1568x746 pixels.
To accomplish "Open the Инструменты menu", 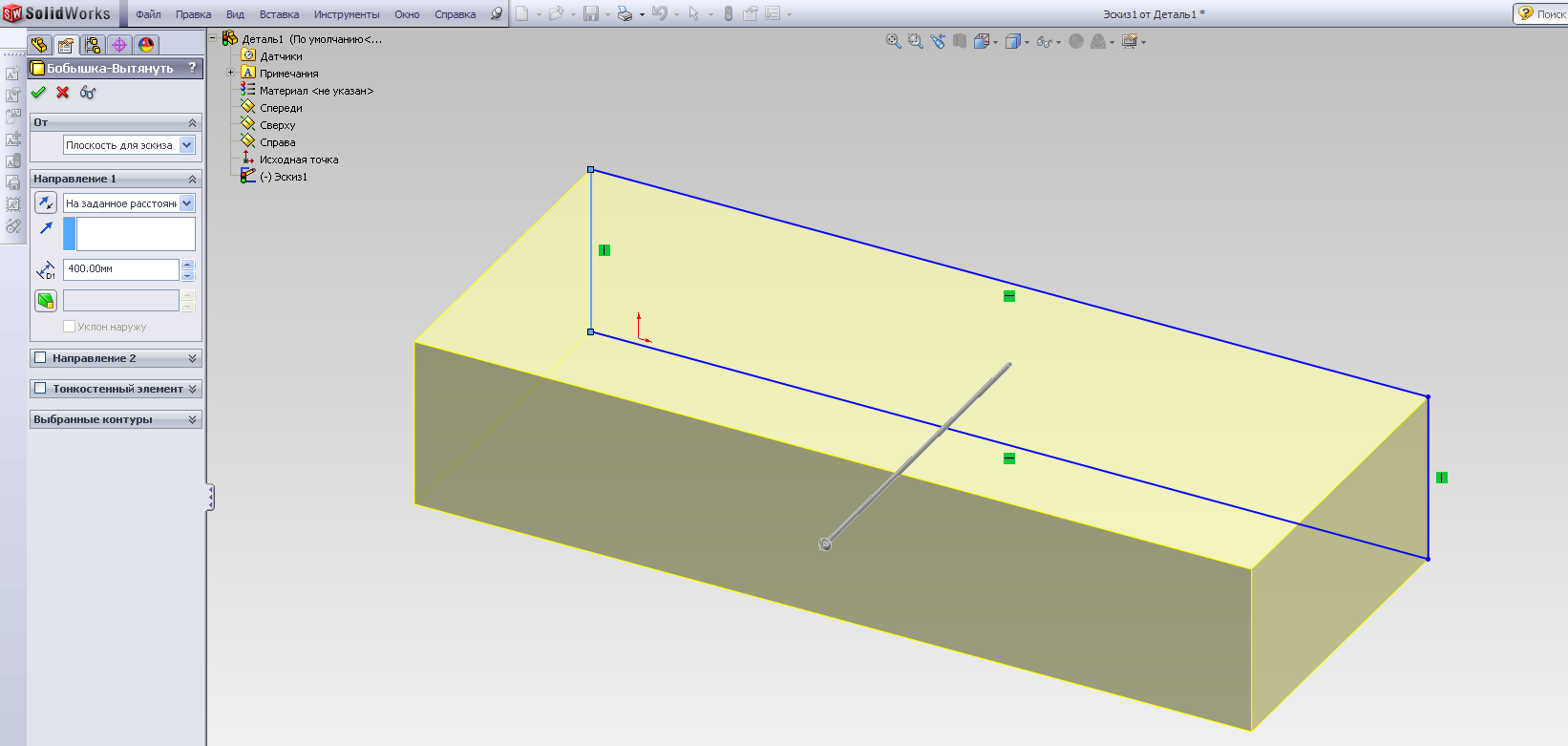I will (x=347, y=14).
